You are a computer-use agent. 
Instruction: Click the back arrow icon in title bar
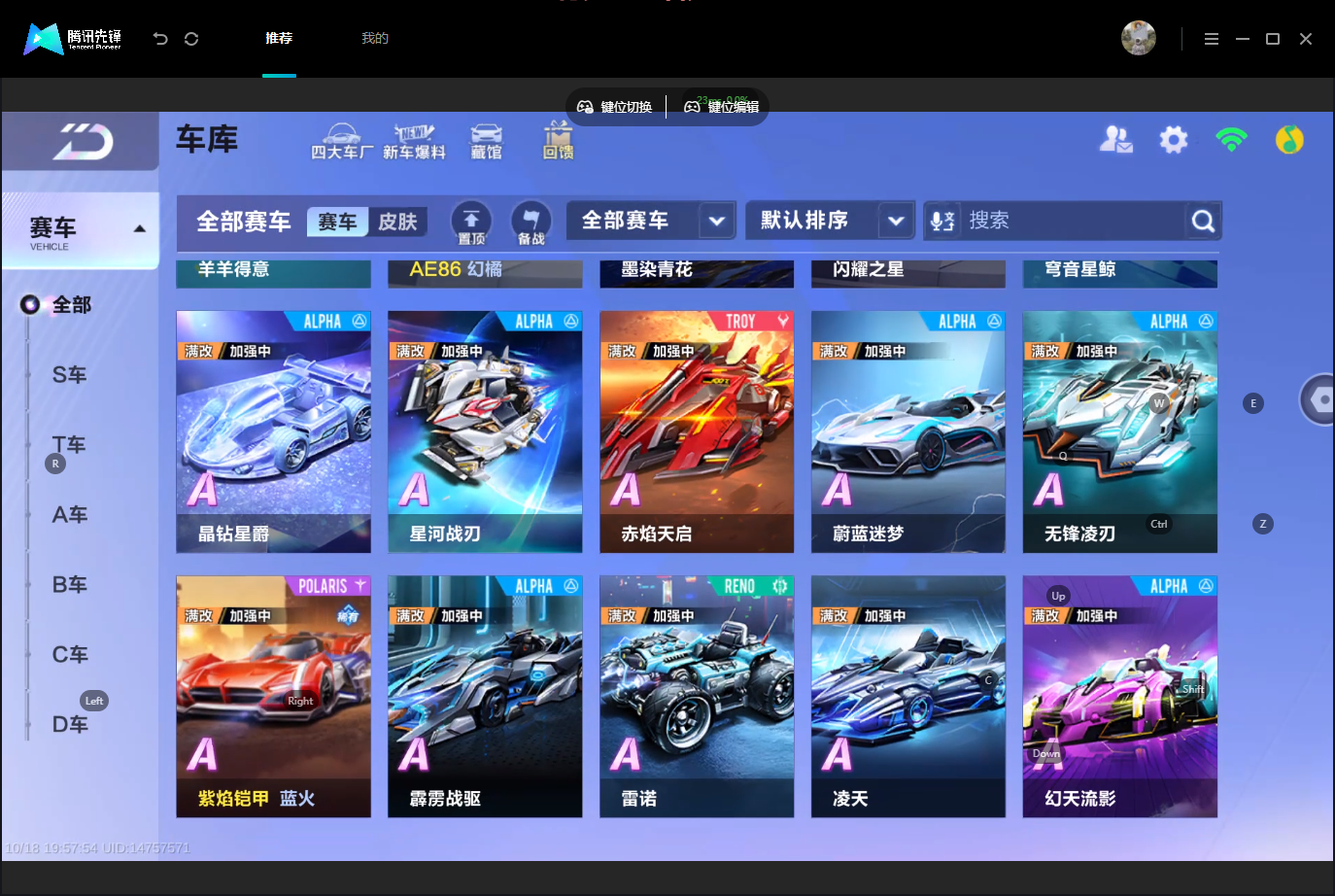coord(160,39)
